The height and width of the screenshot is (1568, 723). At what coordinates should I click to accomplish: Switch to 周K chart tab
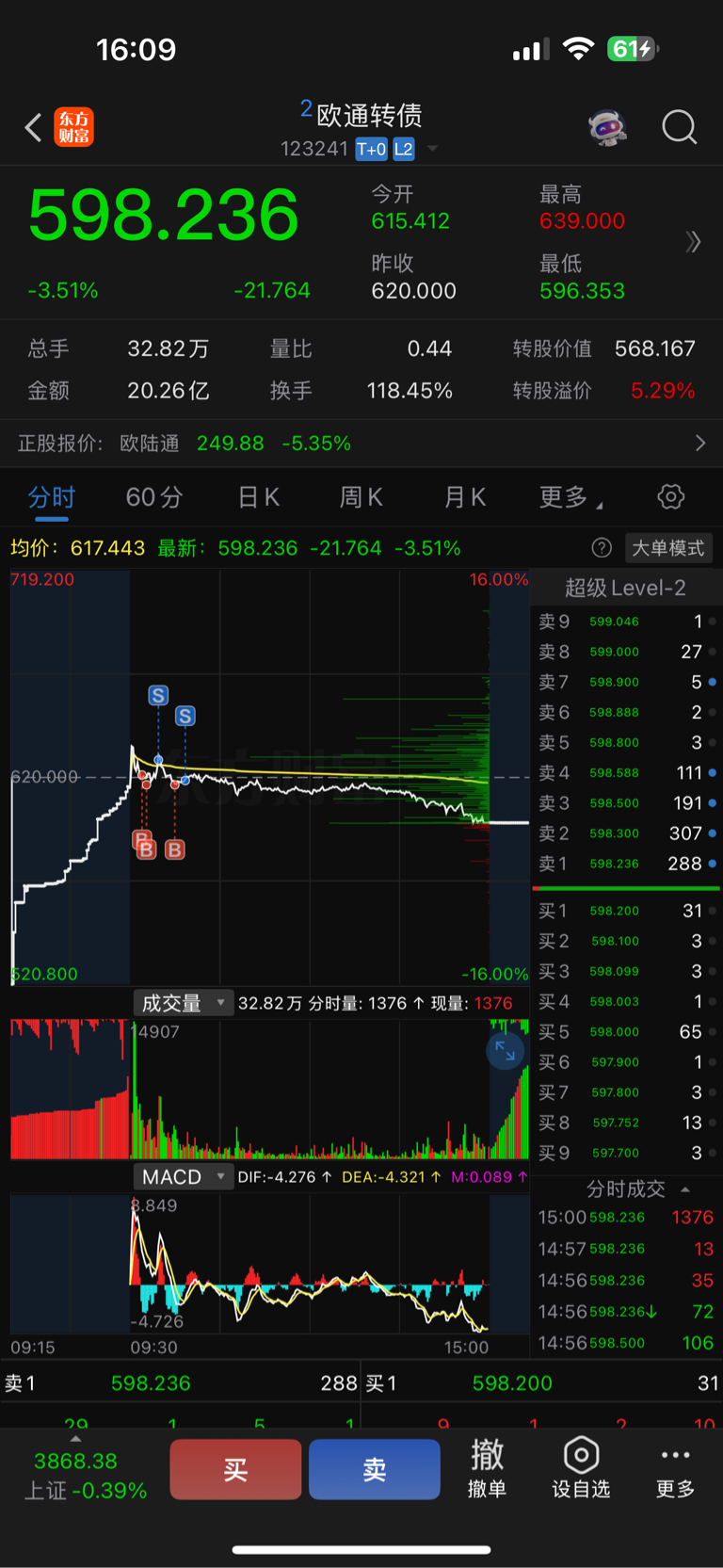[361, 497]
